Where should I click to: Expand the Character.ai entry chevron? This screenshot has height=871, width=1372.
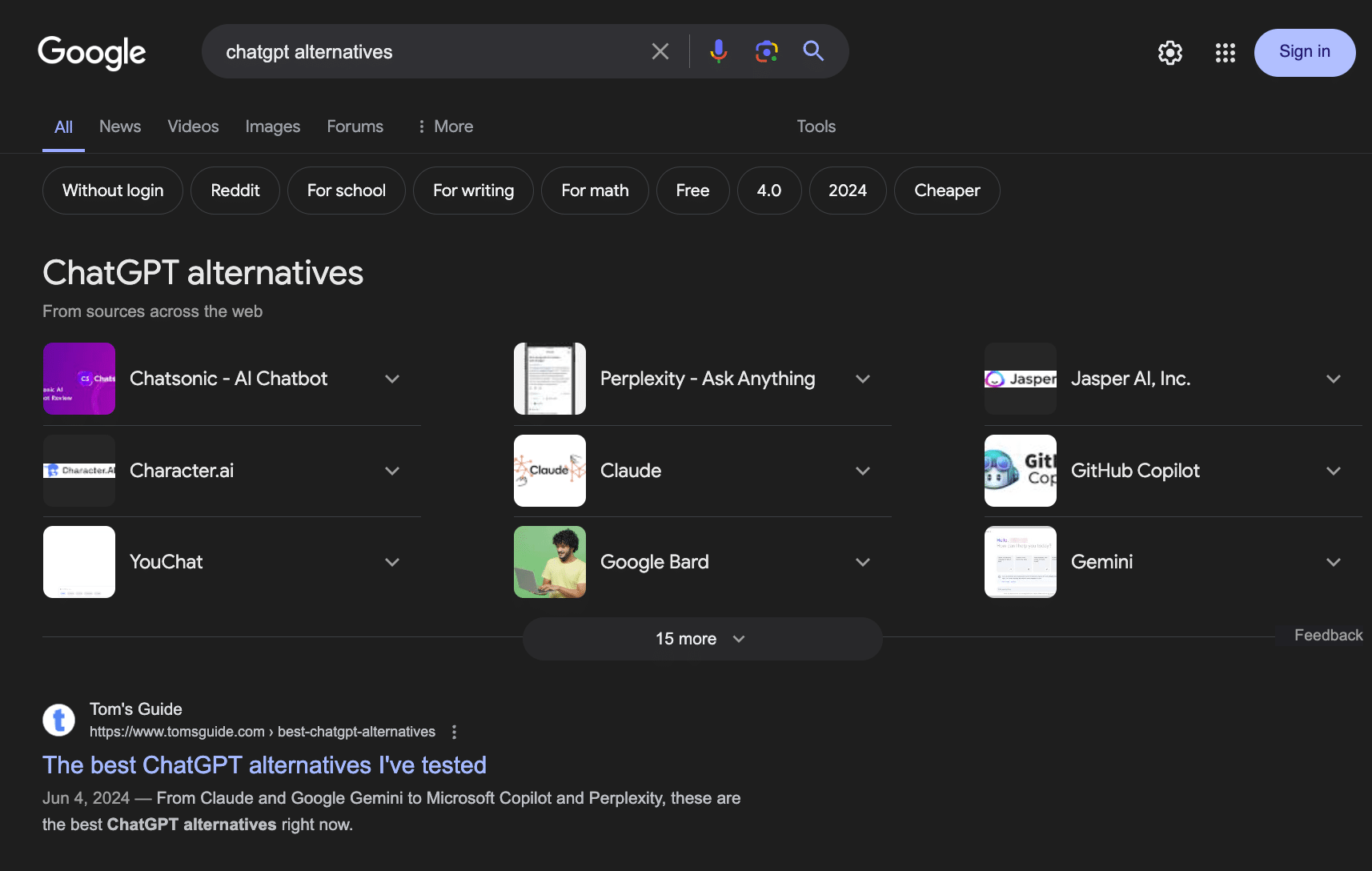point(392,471)
